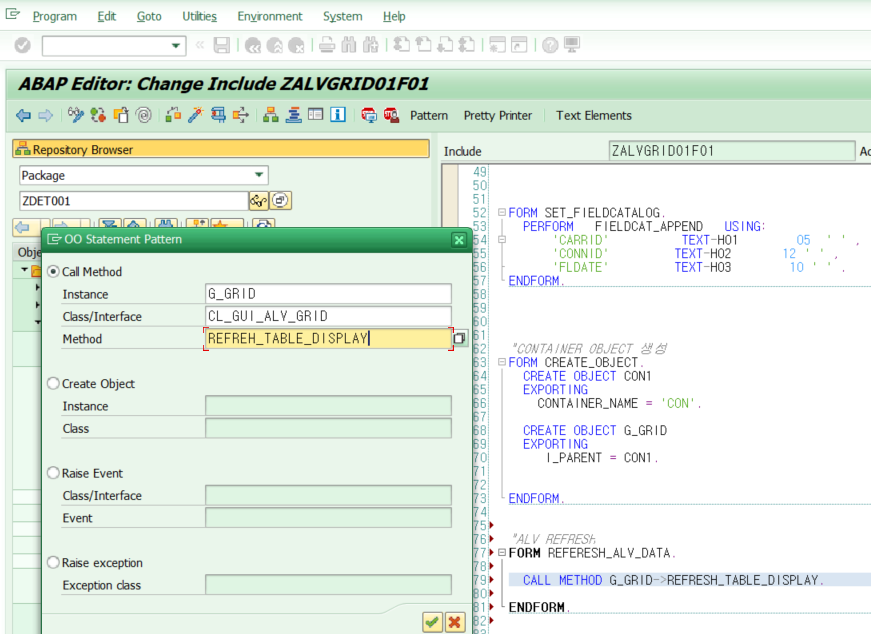Set a session breakpoint with the stop icon
Screen dimensions: 871x634
[368, 116]
